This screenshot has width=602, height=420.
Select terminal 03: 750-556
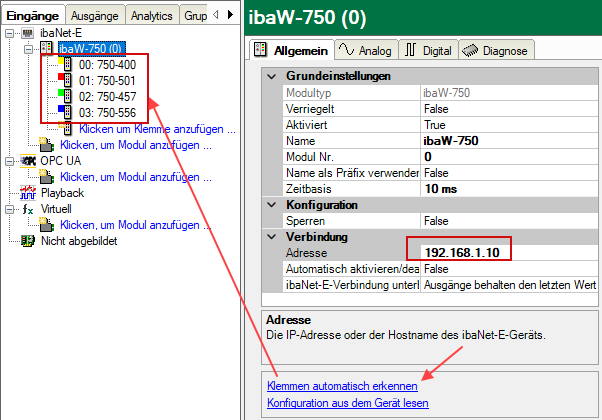[x=101, y=112]
